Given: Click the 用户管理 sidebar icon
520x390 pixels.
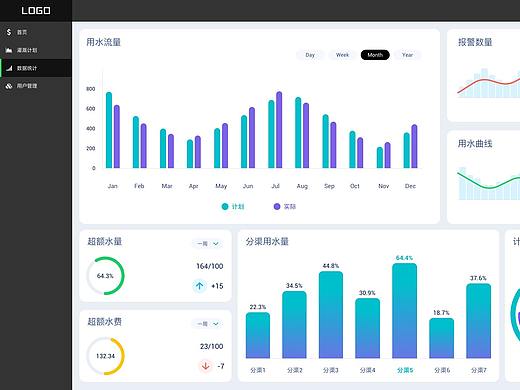Looking at the screenshot, I should point(9,86).
